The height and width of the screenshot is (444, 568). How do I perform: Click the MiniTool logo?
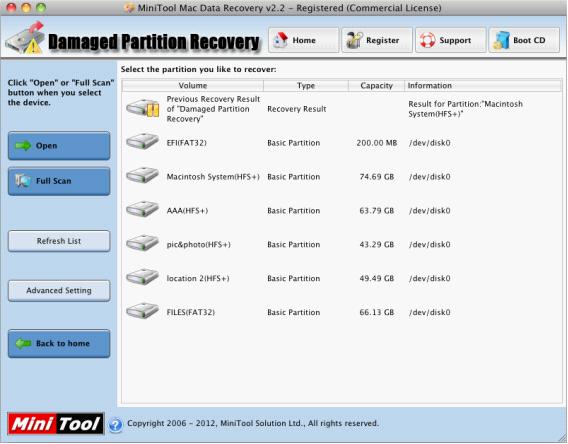tap(56, 423)
